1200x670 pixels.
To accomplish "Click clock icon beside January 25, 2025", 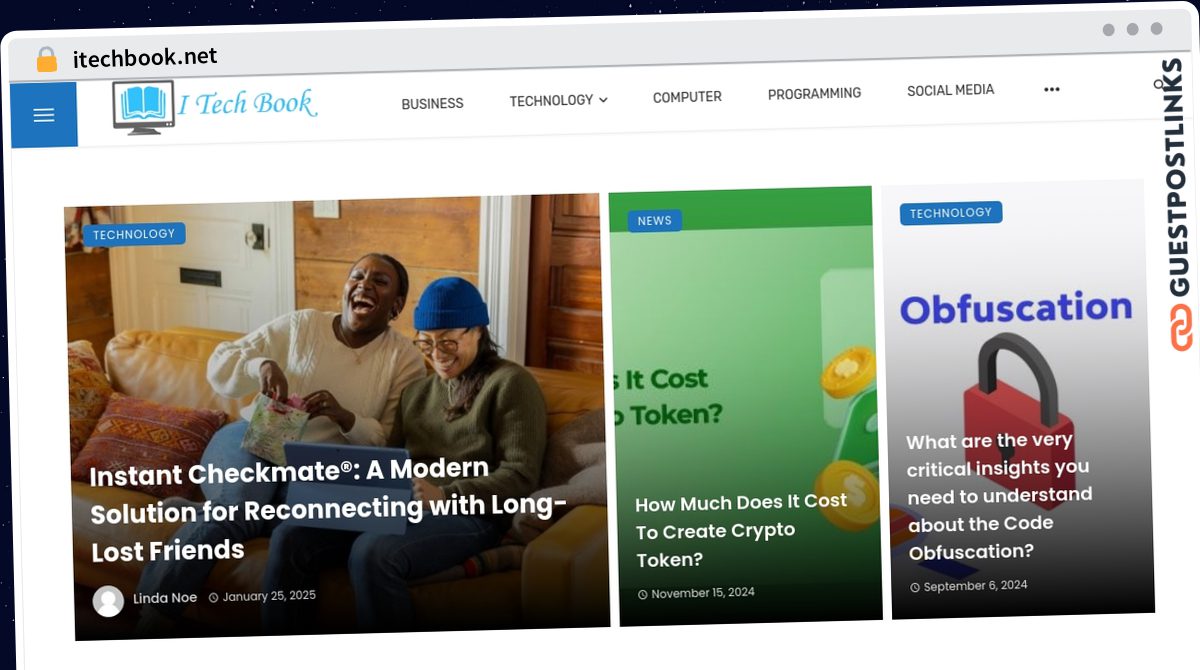I will pyautogui.click(x=213, y=597).
